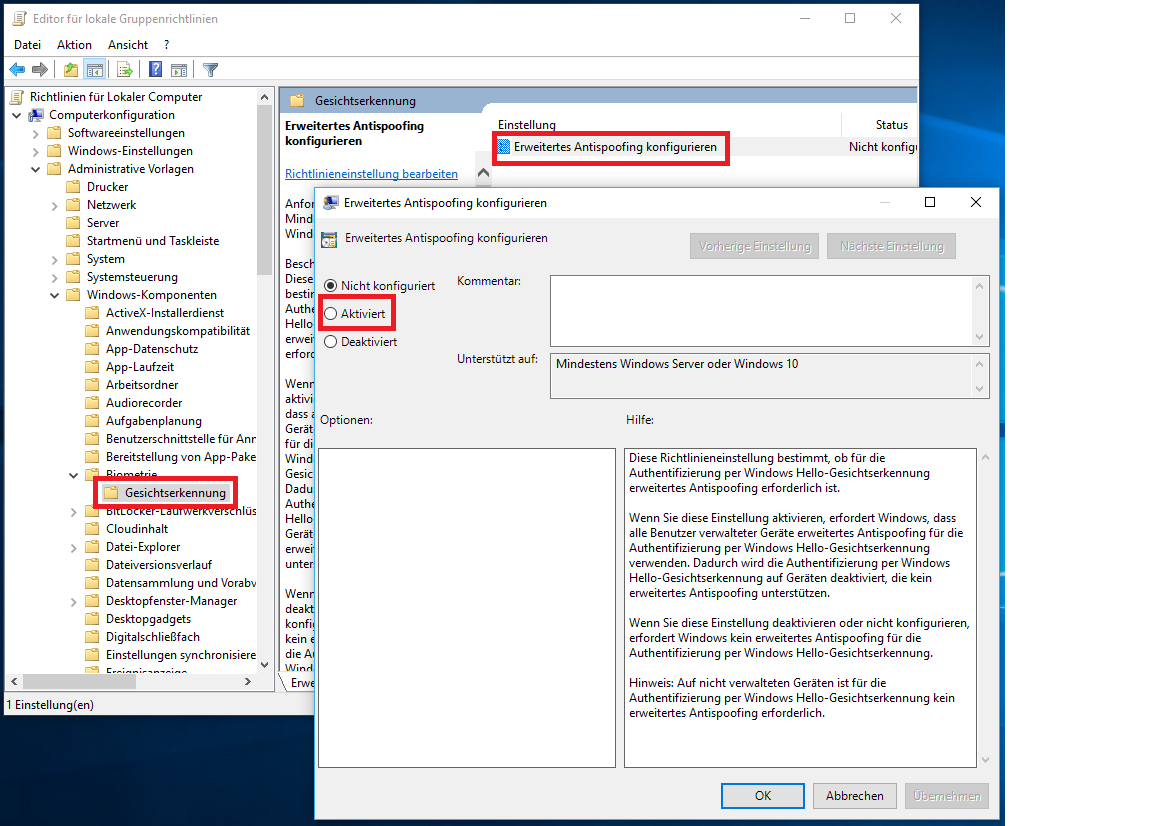Expand the Datei-Explorer node
This screenshot has width=1152, height=826.
(73, 547)
